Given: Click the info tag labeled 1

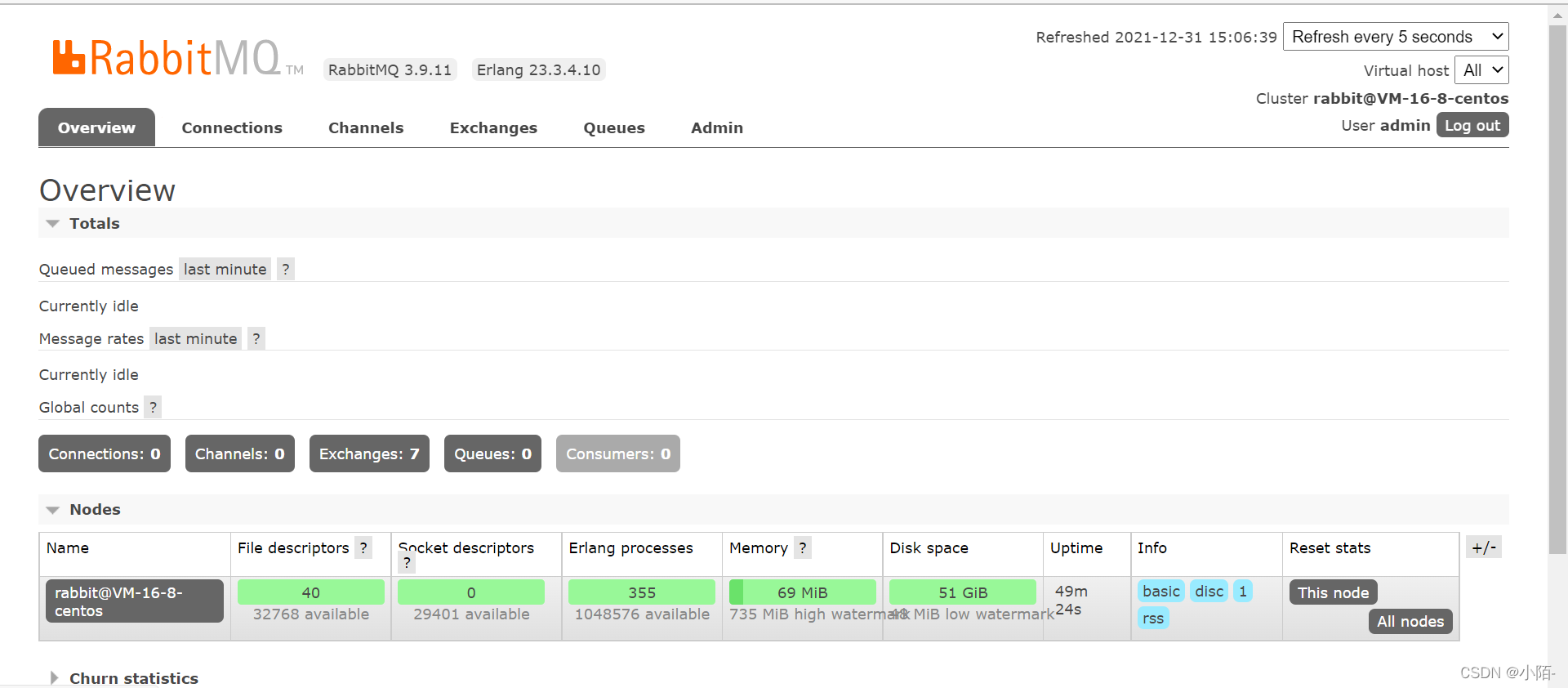Looking at the screenshot, I should 1243,591.
